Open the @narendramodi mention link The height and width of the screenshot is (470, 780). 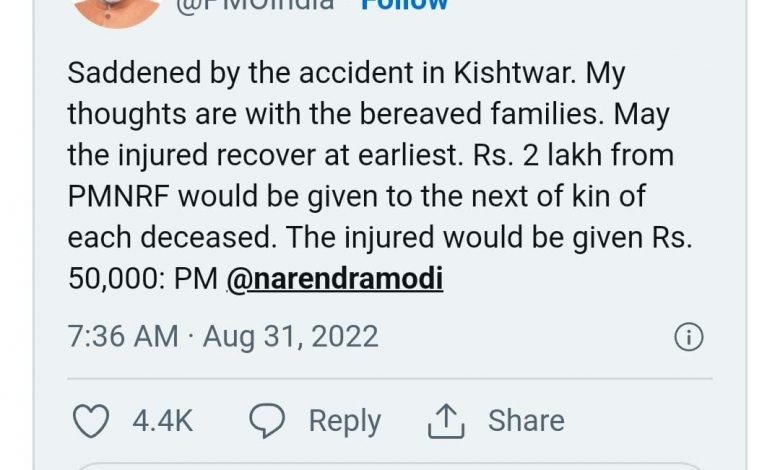[335, 278]
